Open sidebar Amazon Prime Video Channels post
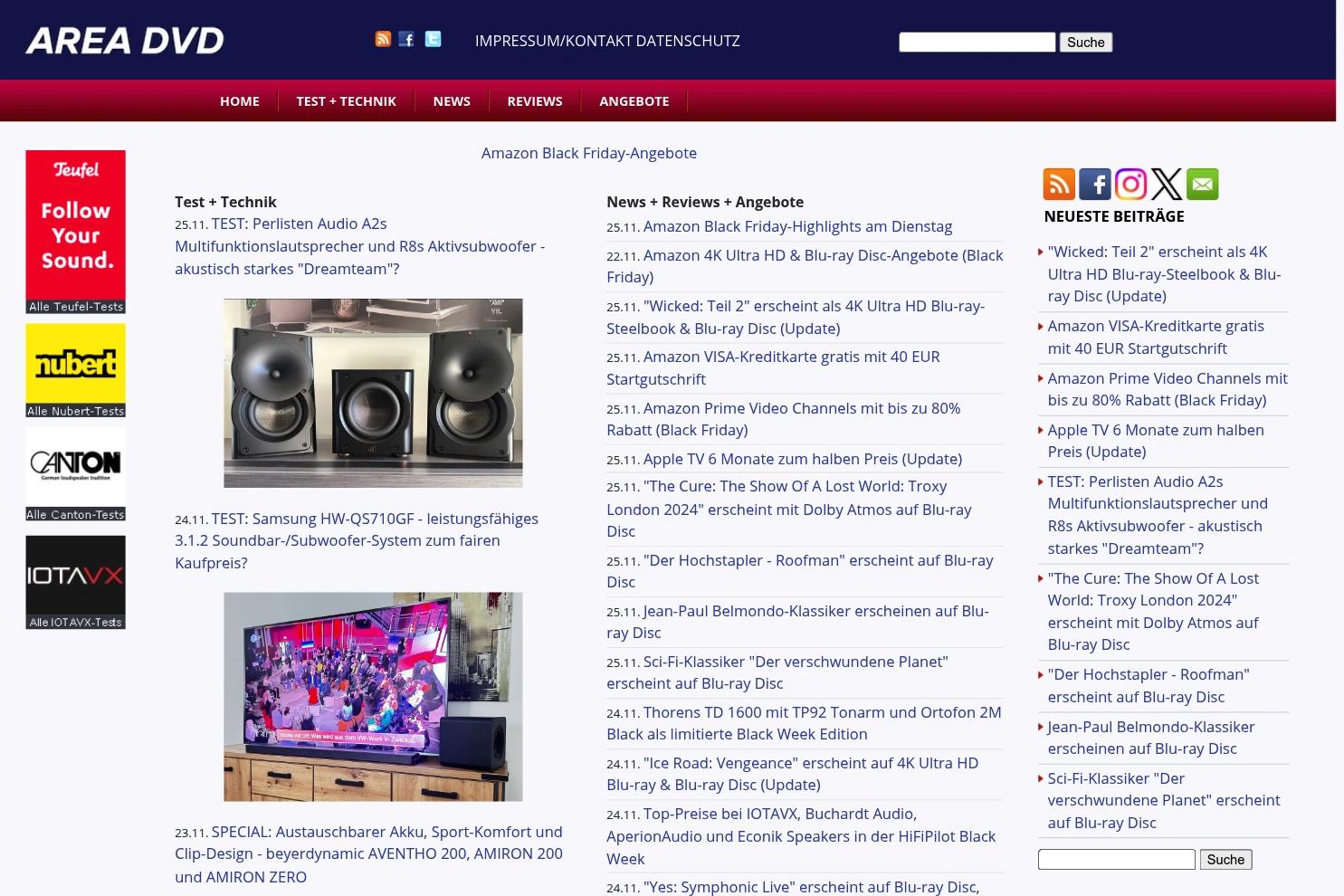This screenshot has width=1344, height=896. click(1168, 389)
